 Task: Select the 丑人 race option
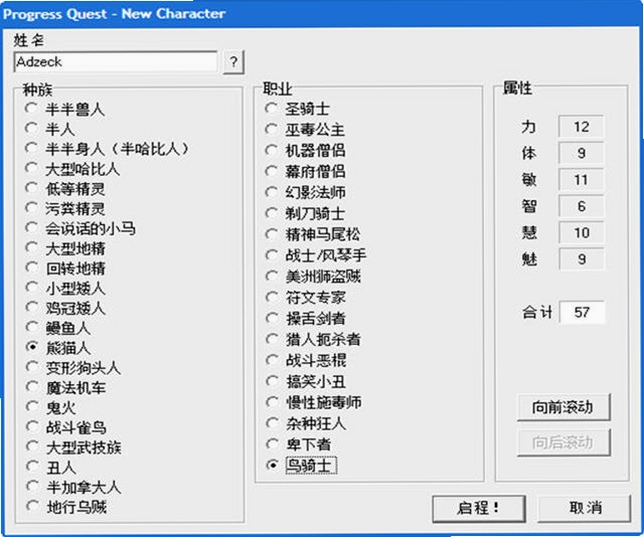[50, 467]
